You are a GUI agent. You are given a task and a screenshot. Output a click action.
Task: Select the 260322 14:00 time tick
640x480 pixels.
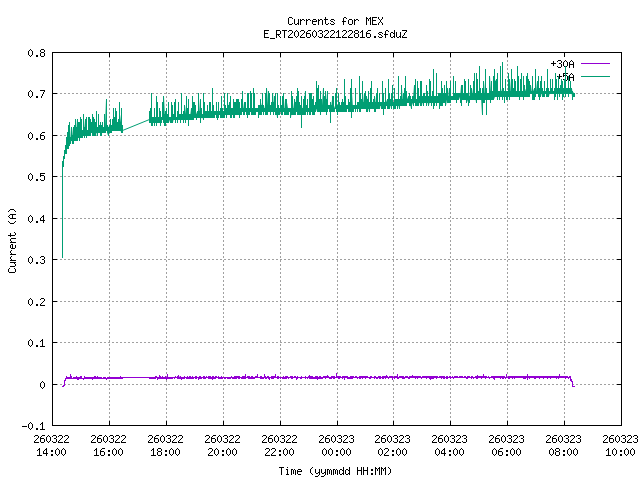point(51,445)
